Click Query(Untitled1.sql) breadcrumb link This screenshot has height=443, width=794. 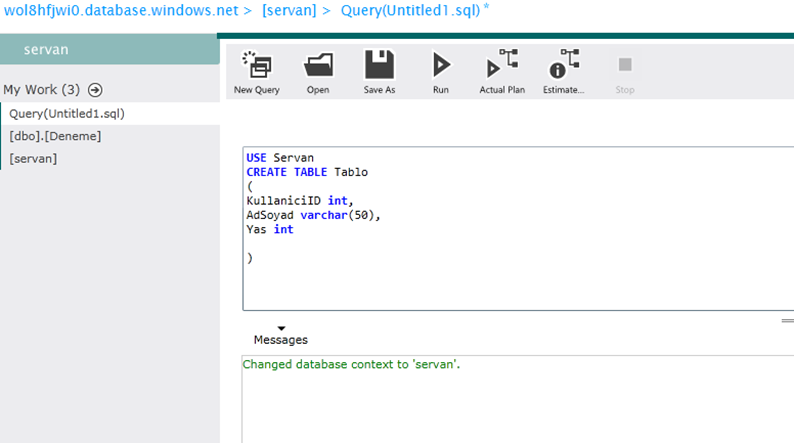pos(411,10)
